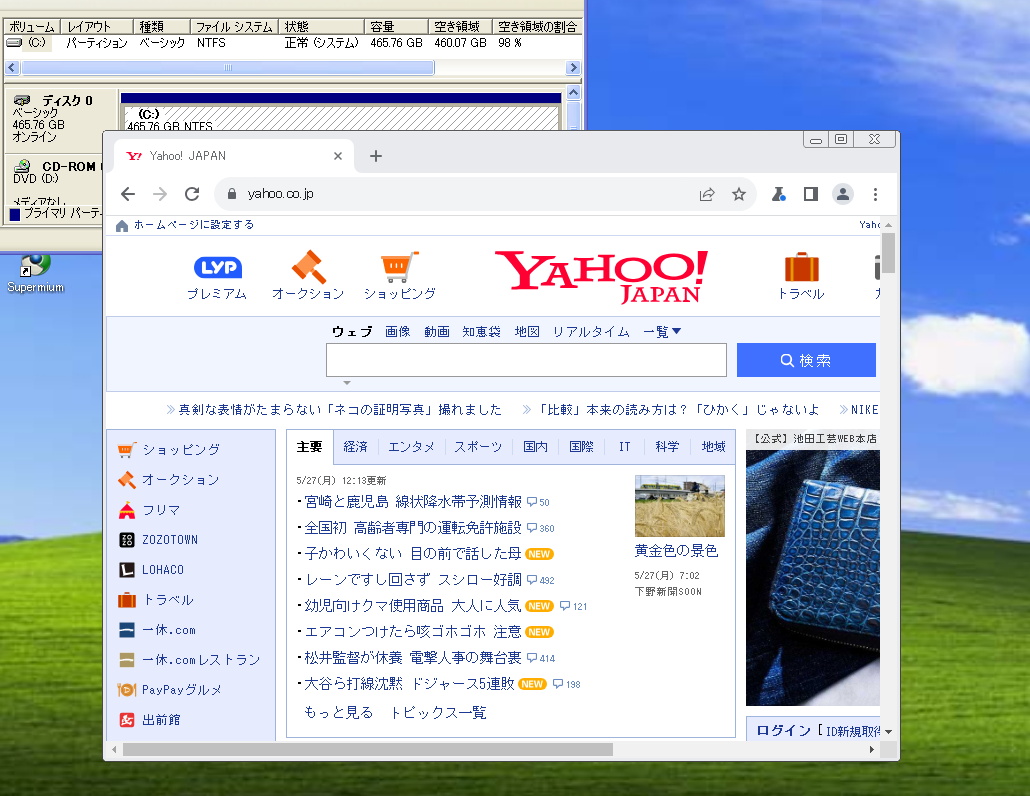Select the Disk 0 icon in Disk Management
Screen dimensions: 1030x796
[22, 100]
